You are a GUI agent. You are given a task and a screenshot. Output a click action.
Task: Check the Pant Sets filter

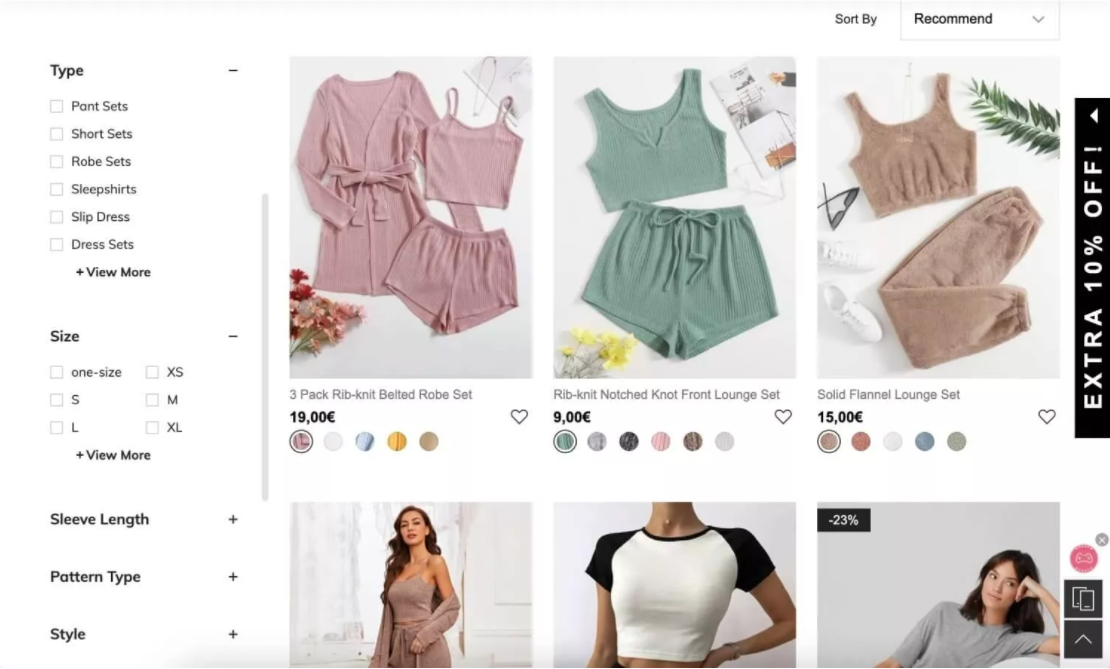point(57,106)
